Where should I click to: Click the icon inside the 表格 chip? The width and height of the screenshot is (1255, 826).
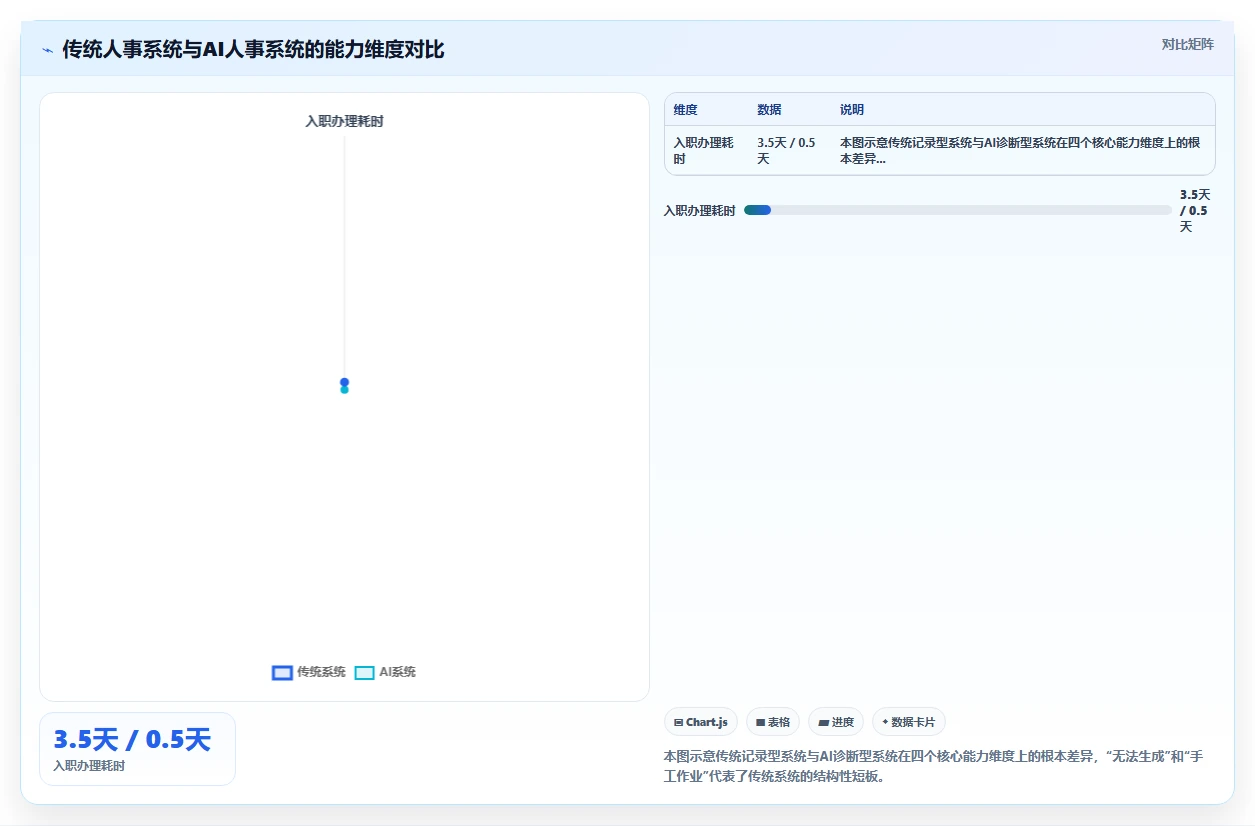click(x=760, y=722)
